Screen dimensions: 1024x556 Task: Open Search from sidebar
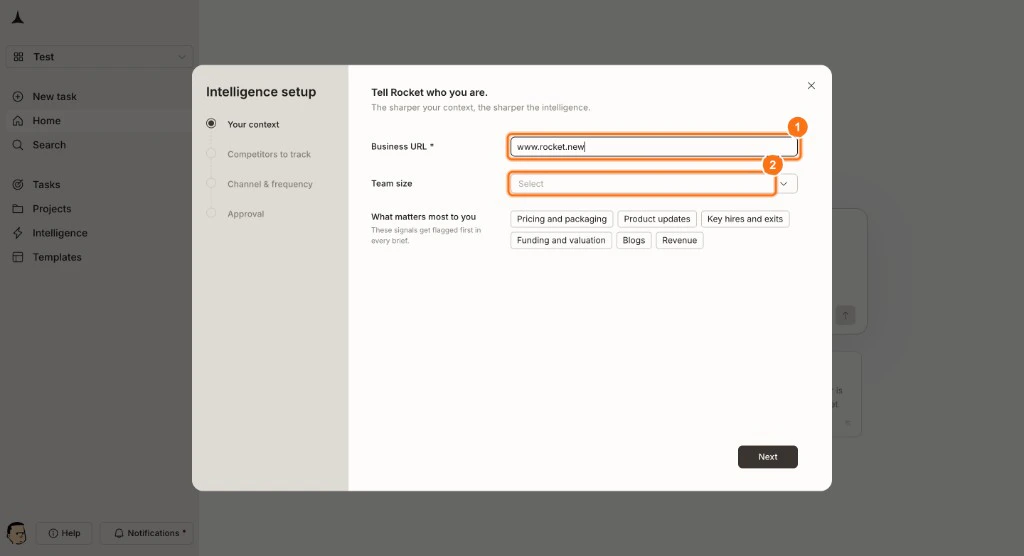click(x=49, y=145)
